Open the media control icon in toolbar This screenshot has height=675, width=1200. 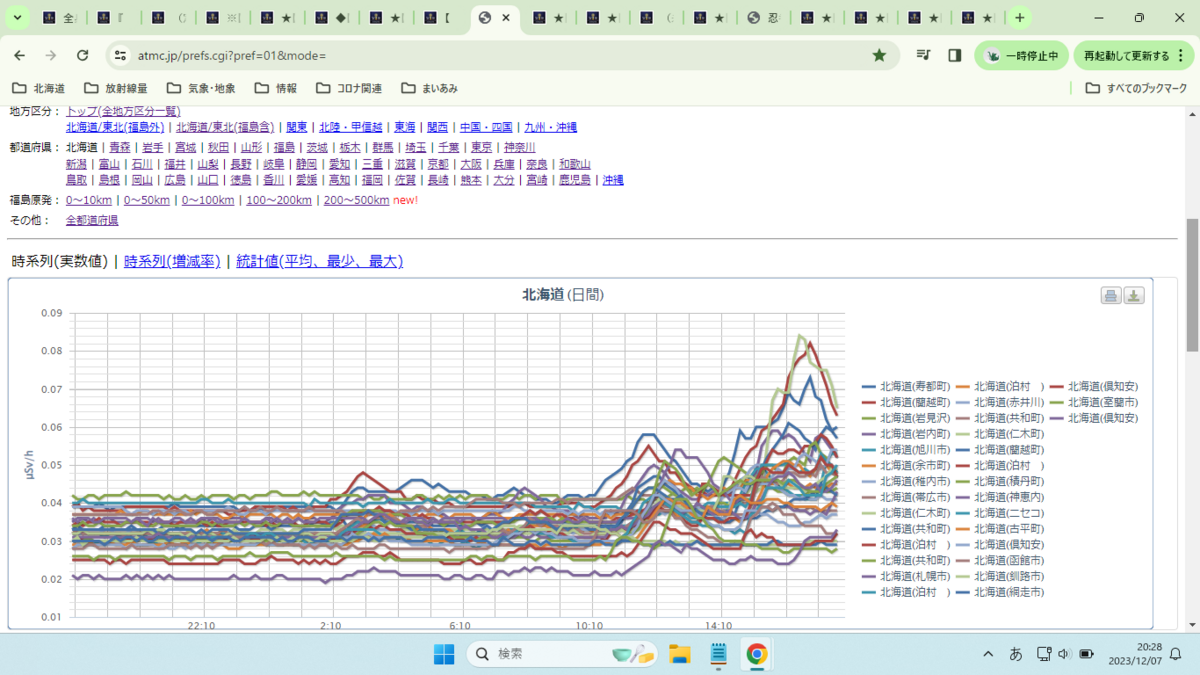click(923, 55)
